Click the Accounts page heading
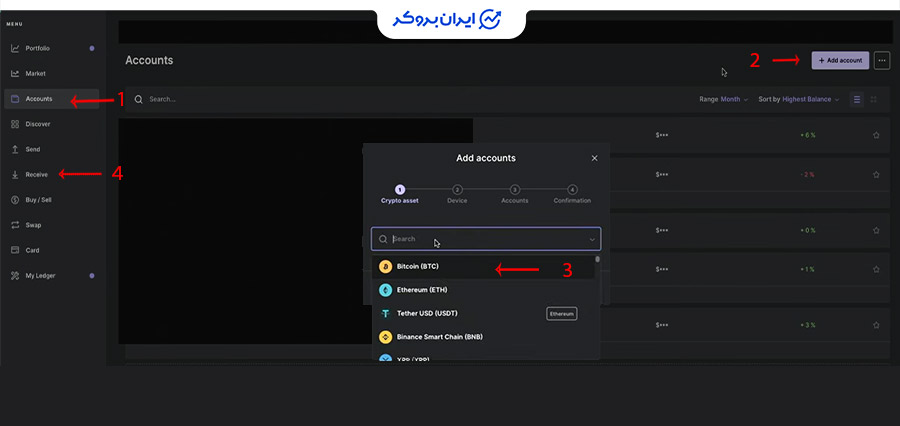Image resolution: width=900 pixels, height=426 pixels. (149, 60)
